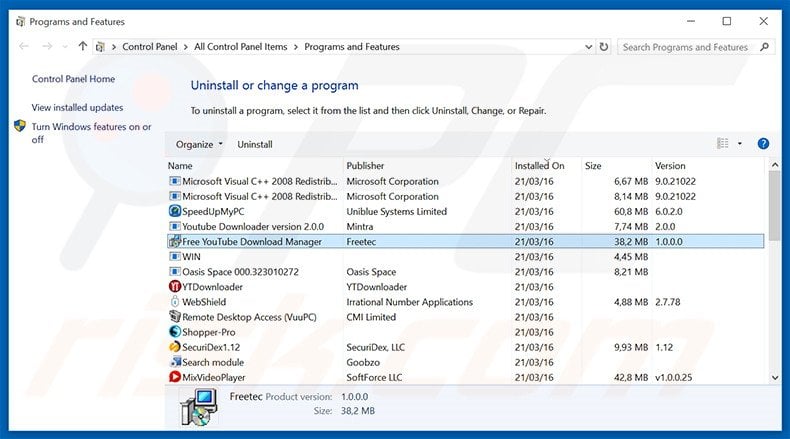Viewport: 790px width, 439px height.
Task: Select Uniblue Systems Limited publisher cell
Action: (397, 211)
